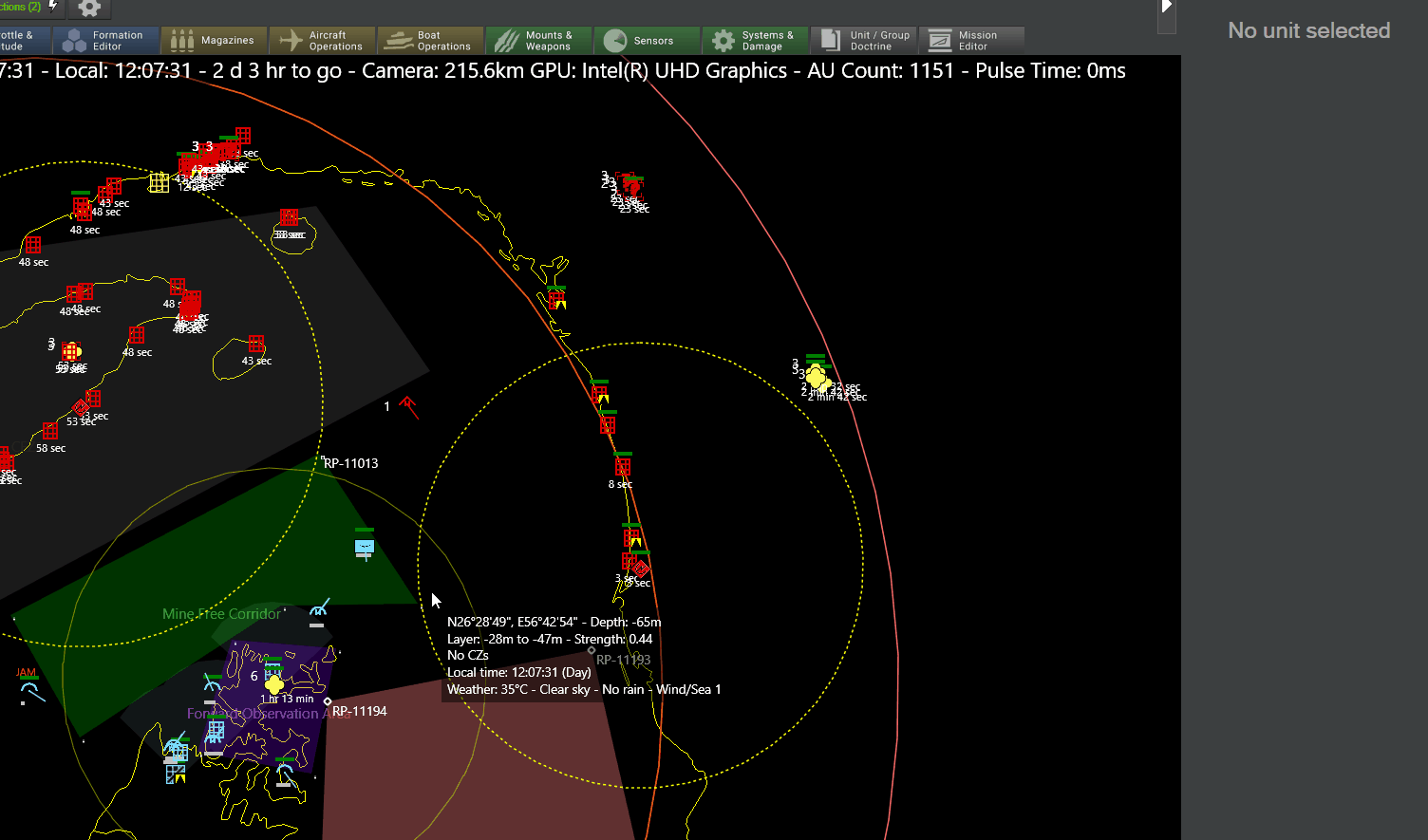Click the Mine Free Corridor label
1428x840 pixels.
222,614
